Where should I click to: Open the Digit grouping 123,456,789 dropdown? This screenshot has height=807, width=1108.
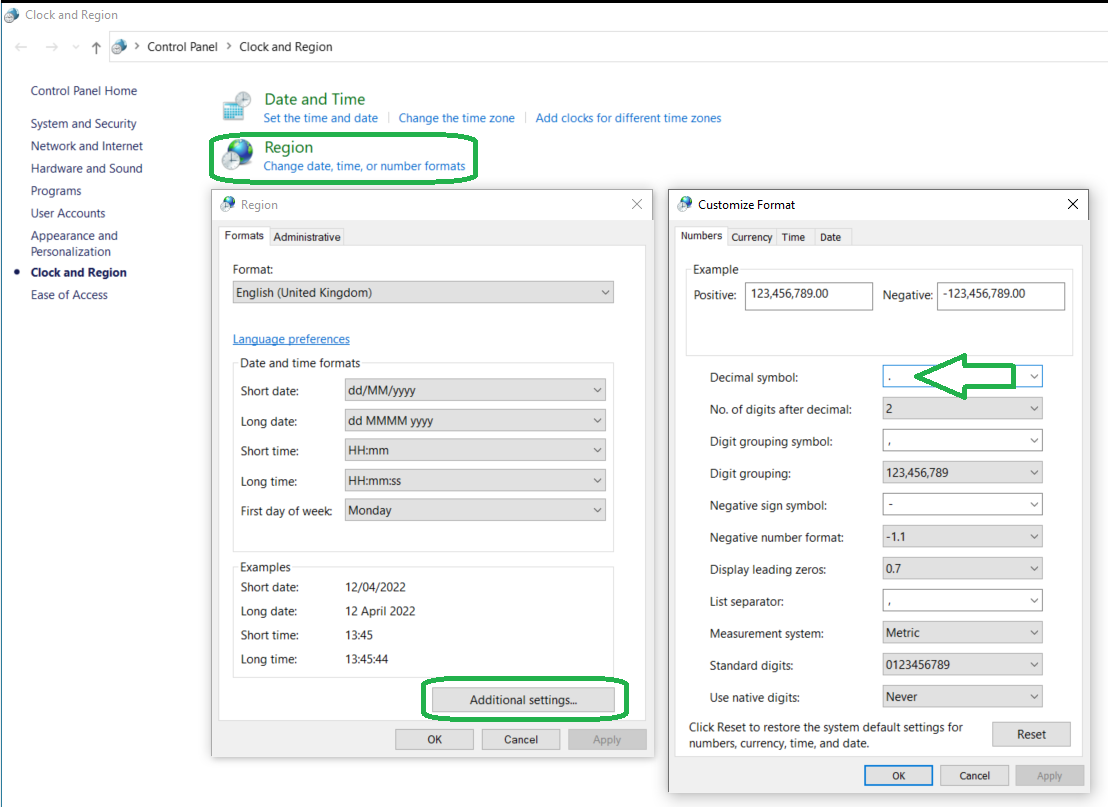click(962, 473)
